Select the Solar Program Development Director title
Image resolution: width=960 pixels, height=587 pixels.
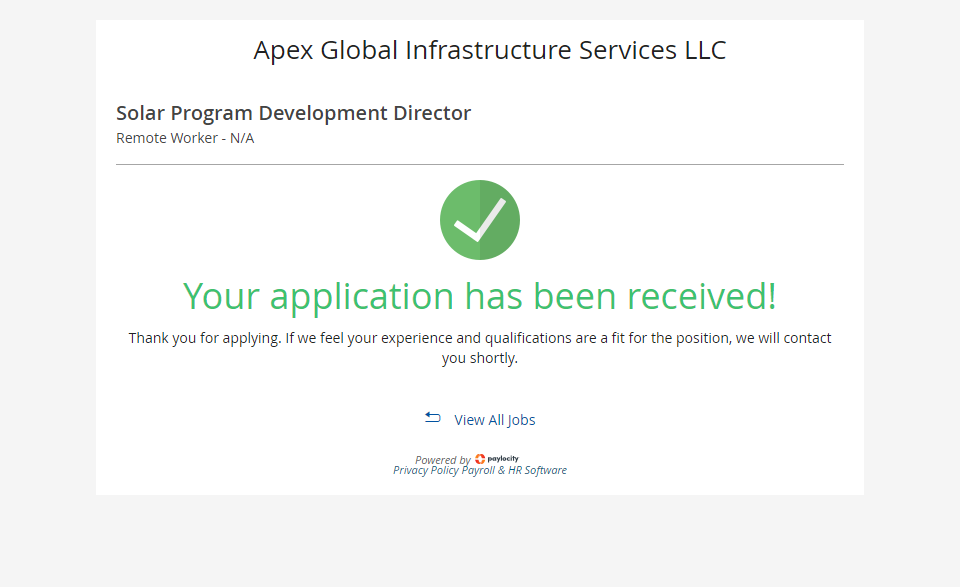[293, 113]
